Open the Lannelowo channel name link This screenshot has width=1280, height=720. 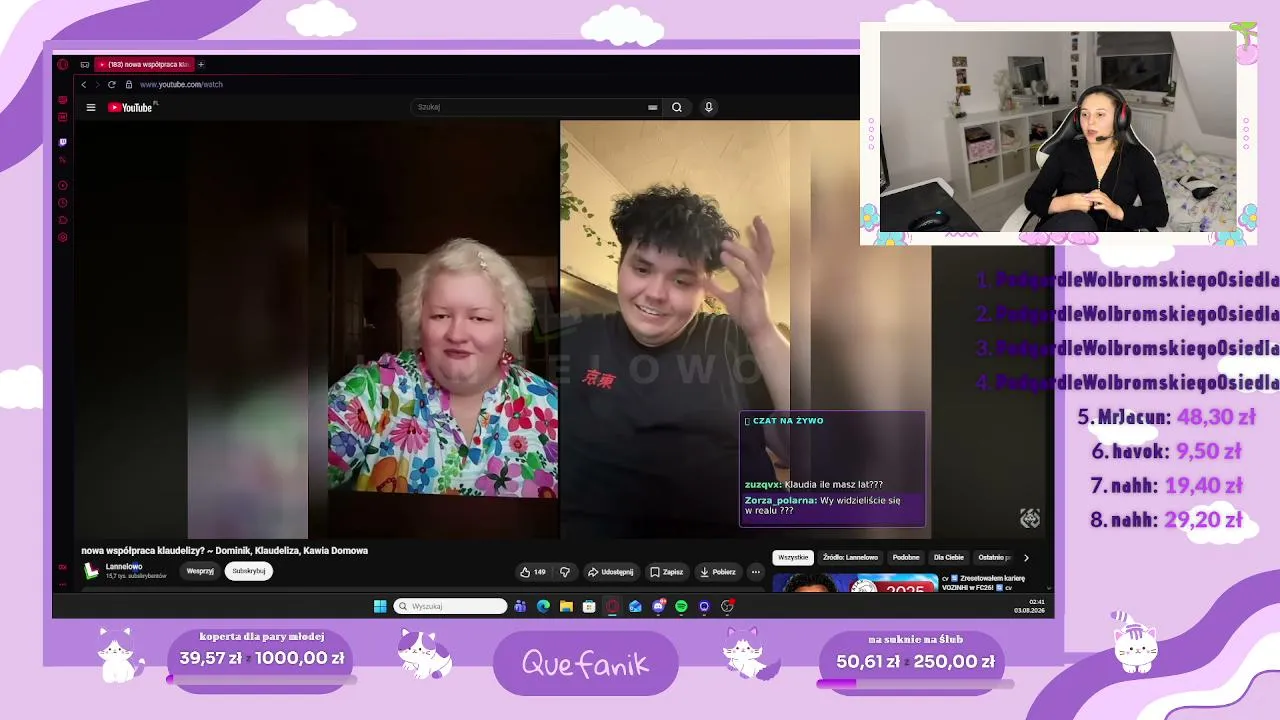124,567
